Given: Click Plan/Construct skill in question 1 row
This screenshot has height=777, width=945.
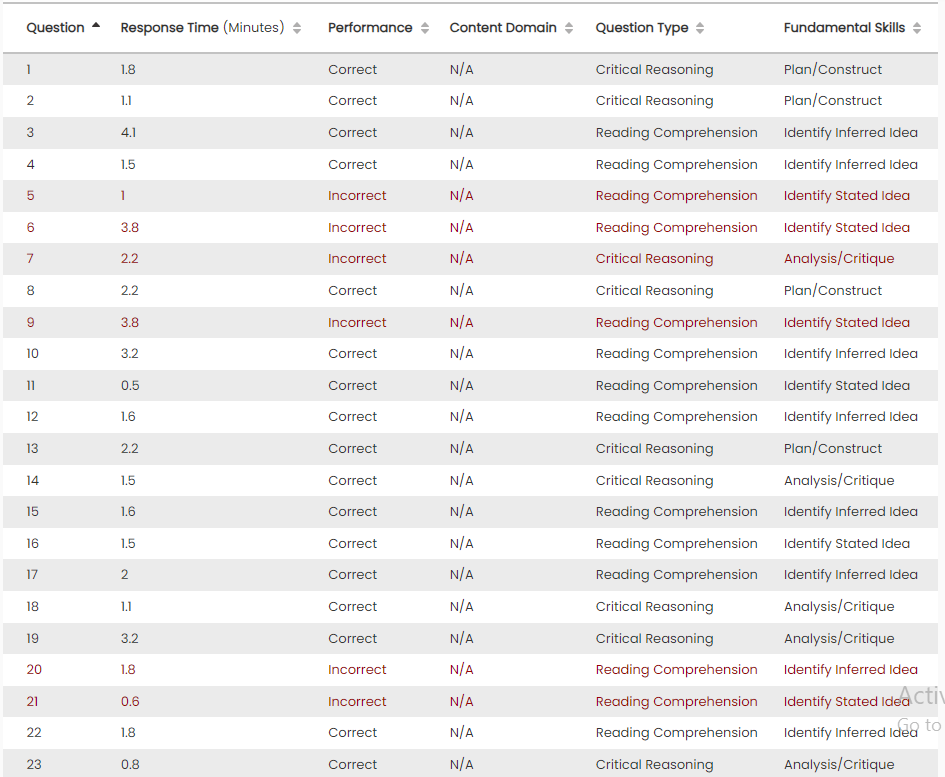Looking at the screenshot, I should (x=832, y=70).
